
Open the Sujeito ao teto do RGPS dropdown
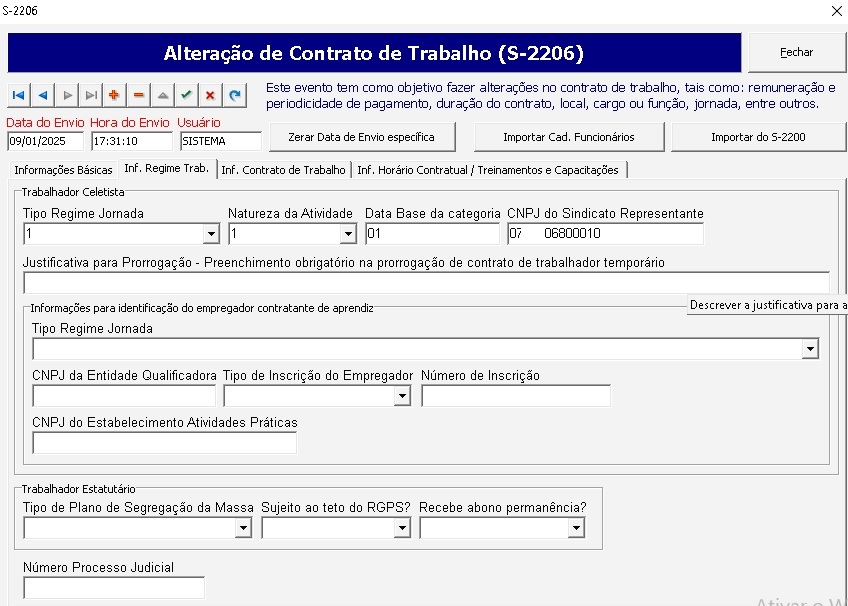click(403, 528)
